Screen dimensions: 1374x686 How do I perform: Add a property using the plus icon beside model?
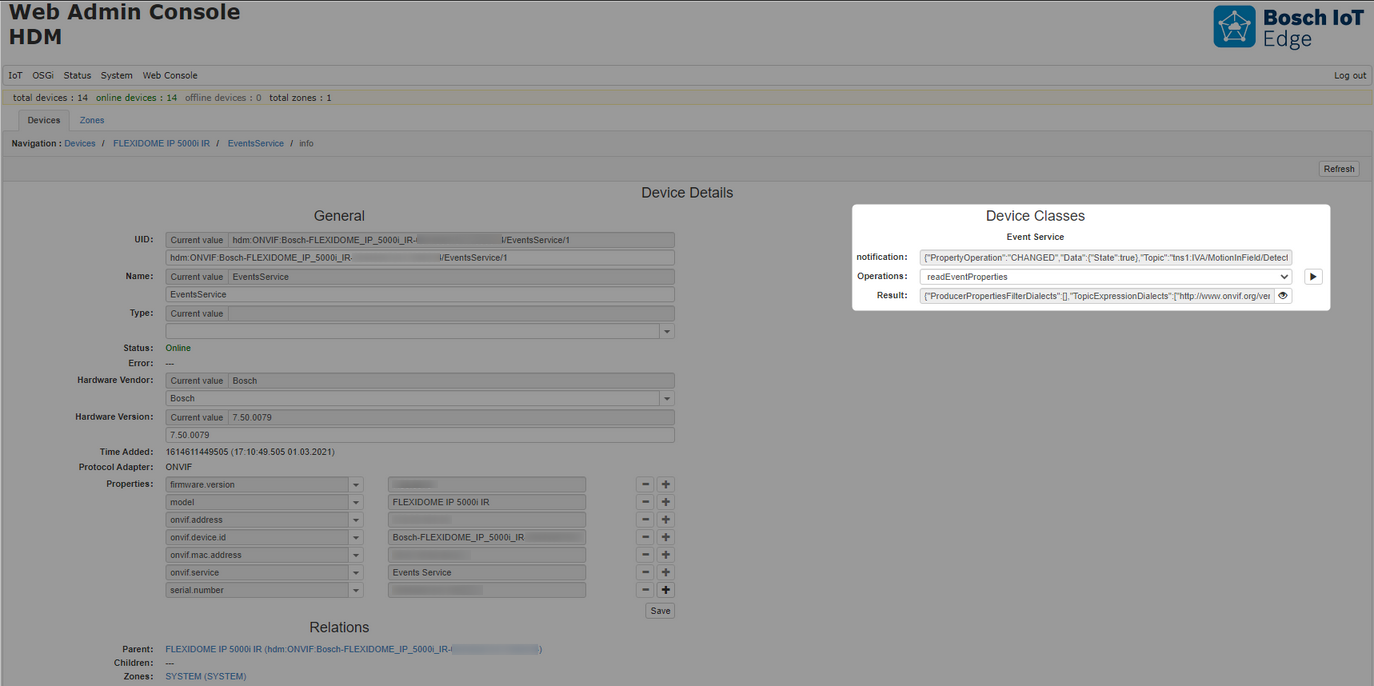pos(665,501)
